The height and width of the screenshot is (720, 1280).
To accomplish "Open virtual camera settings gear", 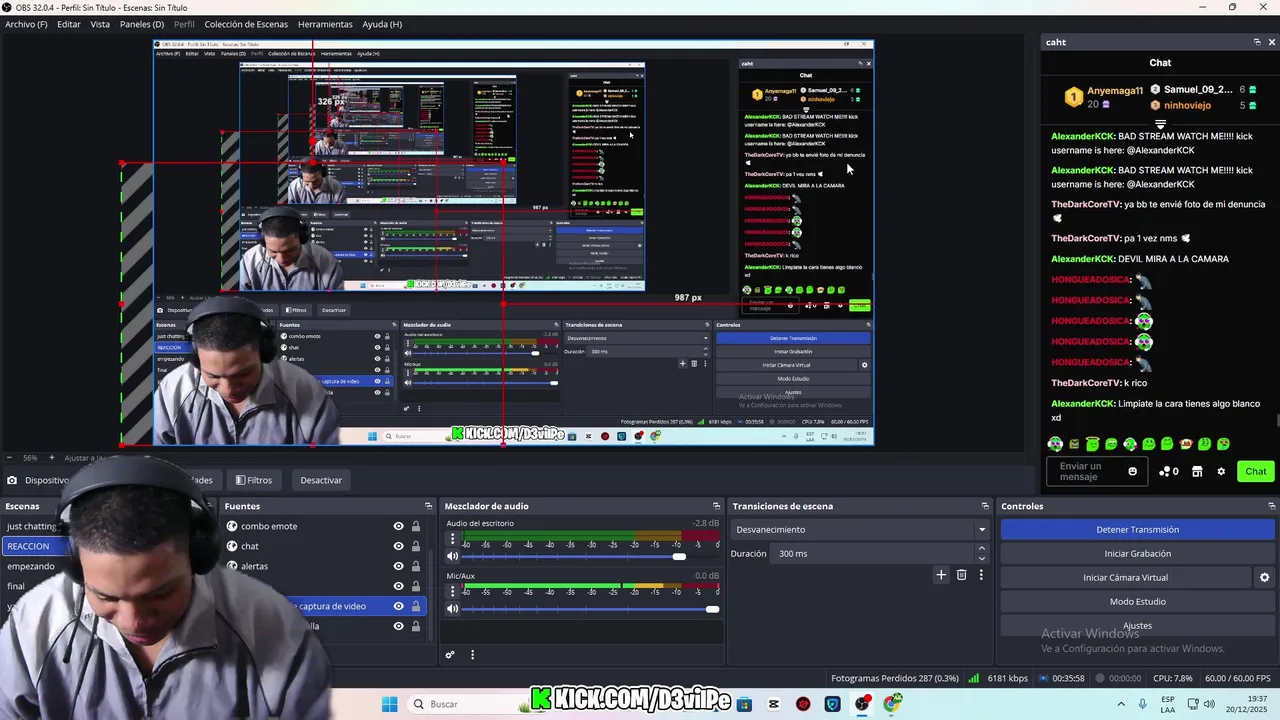I will click(x=1264, y=577).
